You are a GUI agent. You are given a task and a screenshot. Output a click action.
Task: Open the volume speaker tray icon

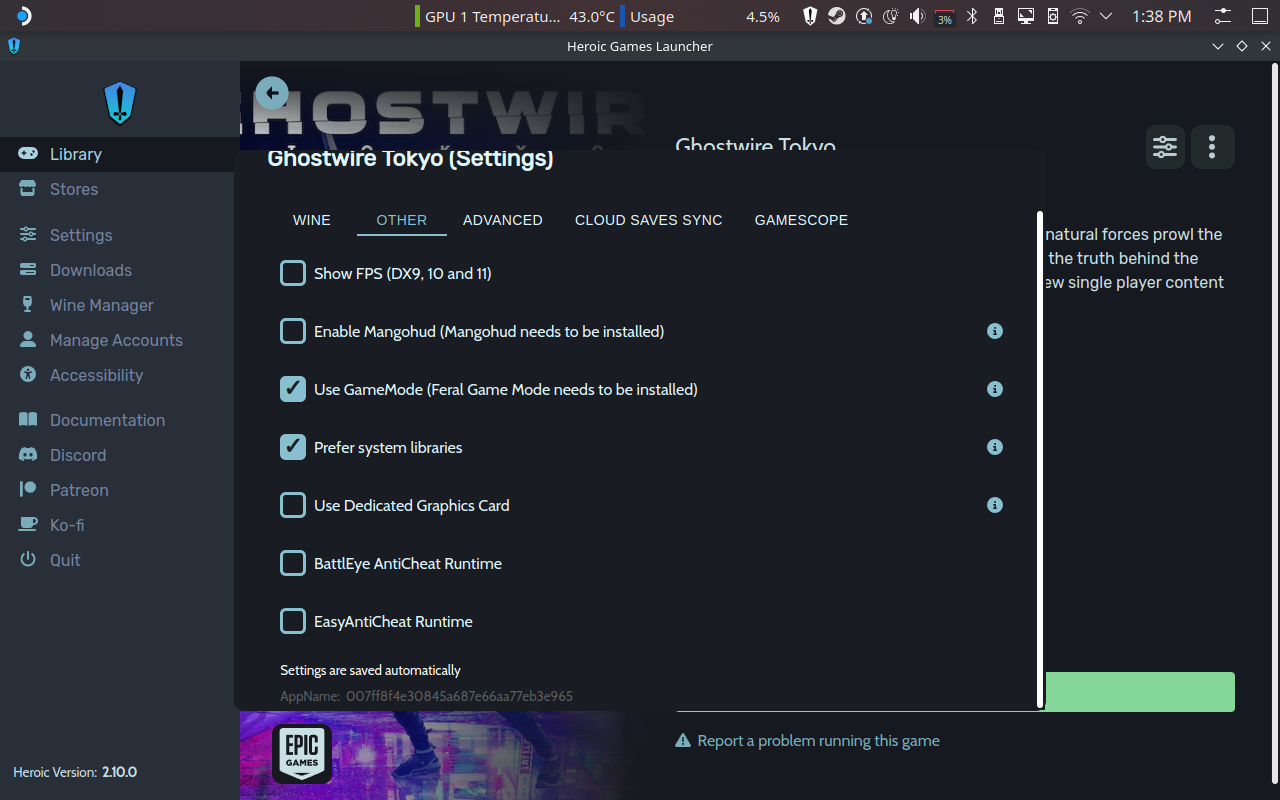click(917, 16)
